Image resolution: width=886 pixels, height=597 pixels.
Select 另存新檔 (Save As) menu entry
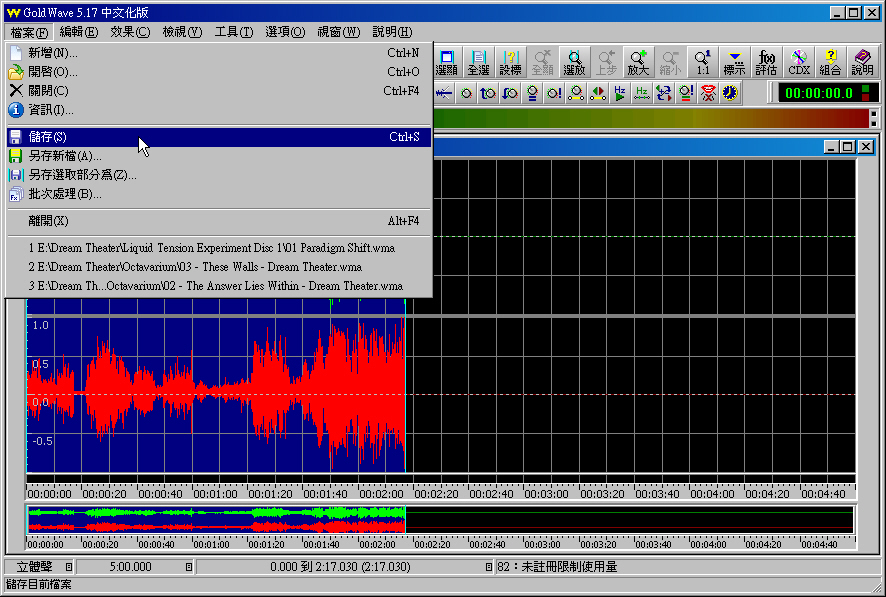[x=65, y=156]
